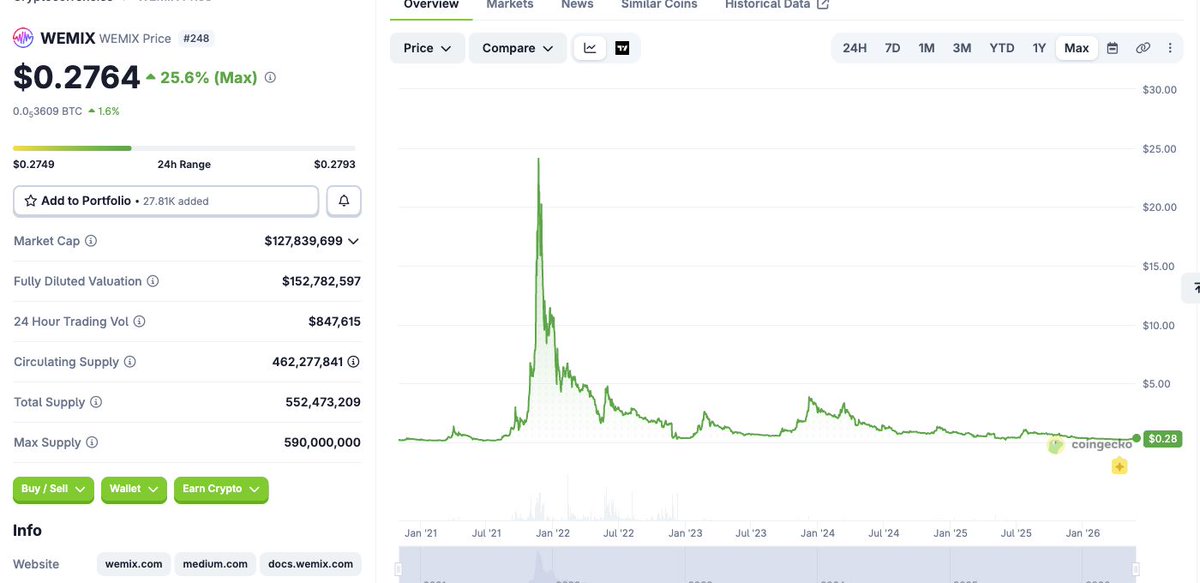Click the $0.2749 range low value

coord(34,164)
